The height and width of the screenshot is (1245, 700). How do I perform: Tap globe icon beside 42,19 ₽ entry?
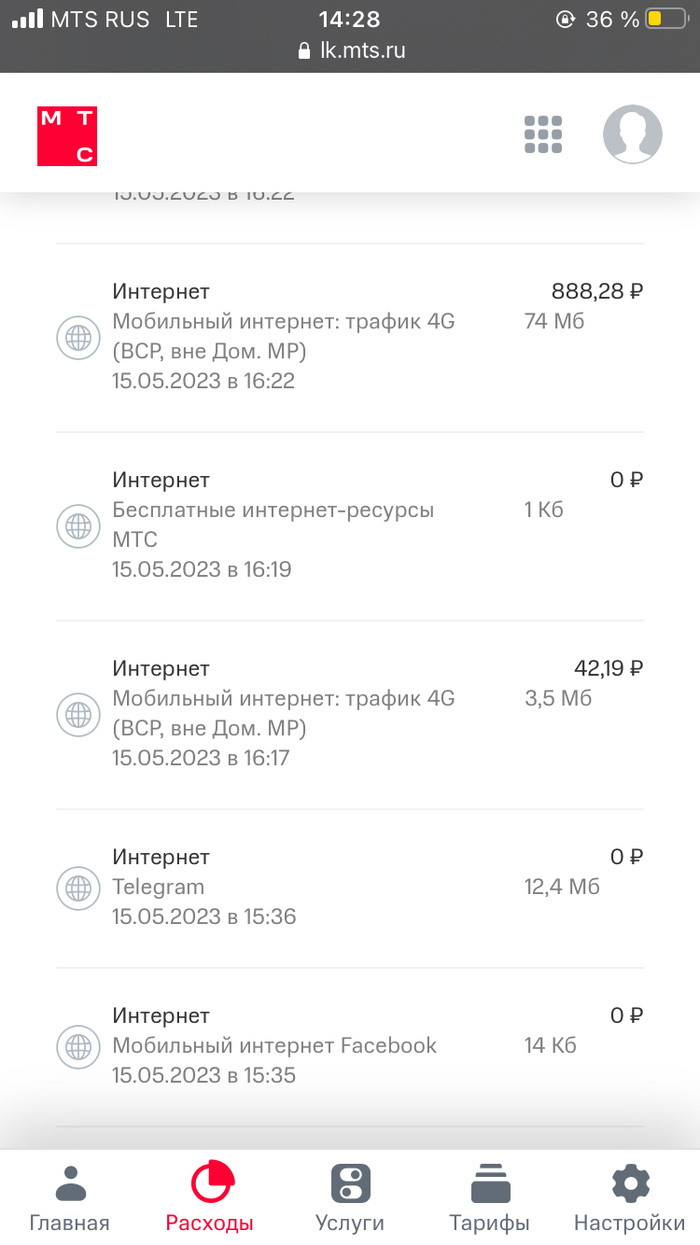click(78, 714)
